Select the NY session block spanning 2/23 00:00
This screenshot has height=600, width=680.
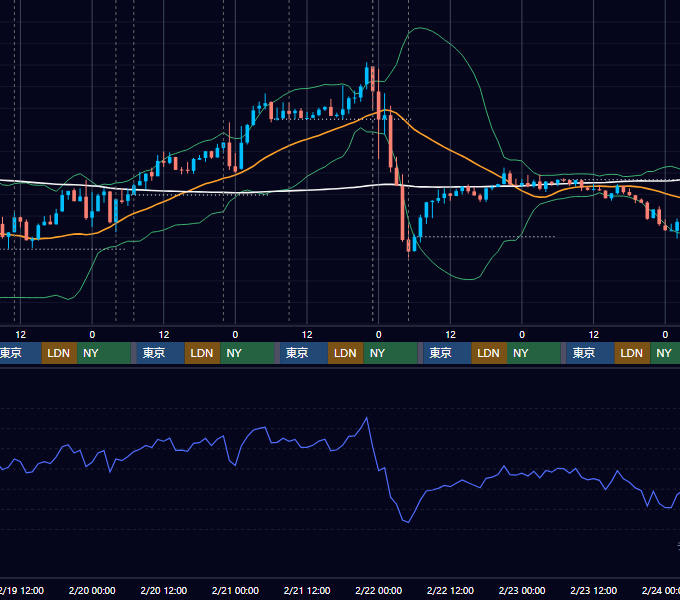tap(534, 353)
